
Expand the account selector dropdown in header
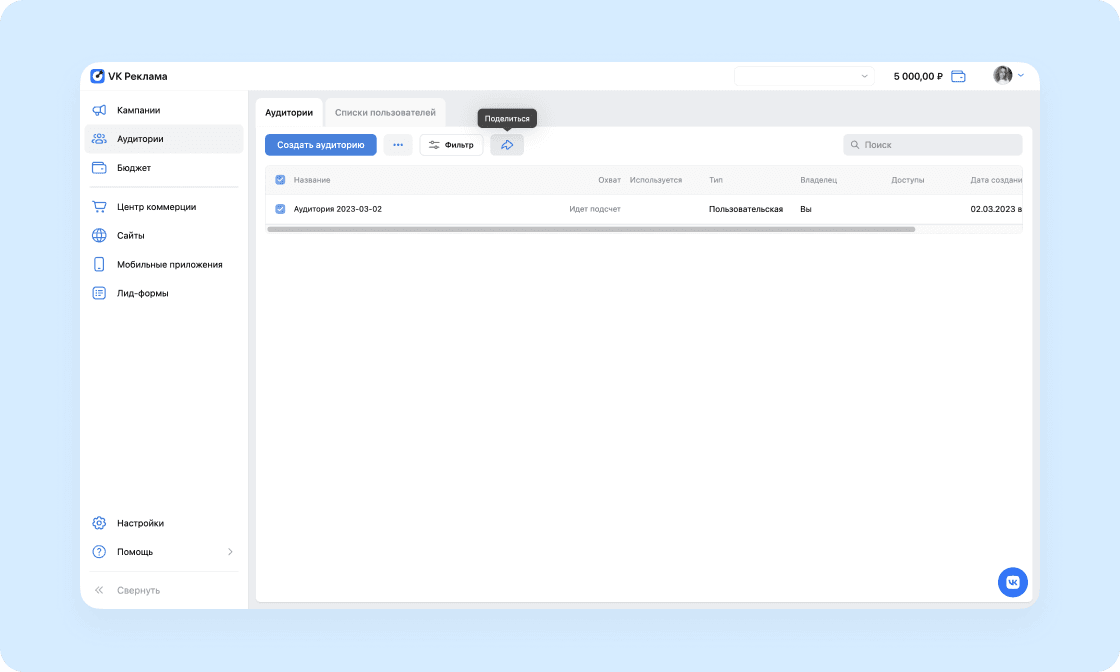pyautogui.click(x=804, y=76)
